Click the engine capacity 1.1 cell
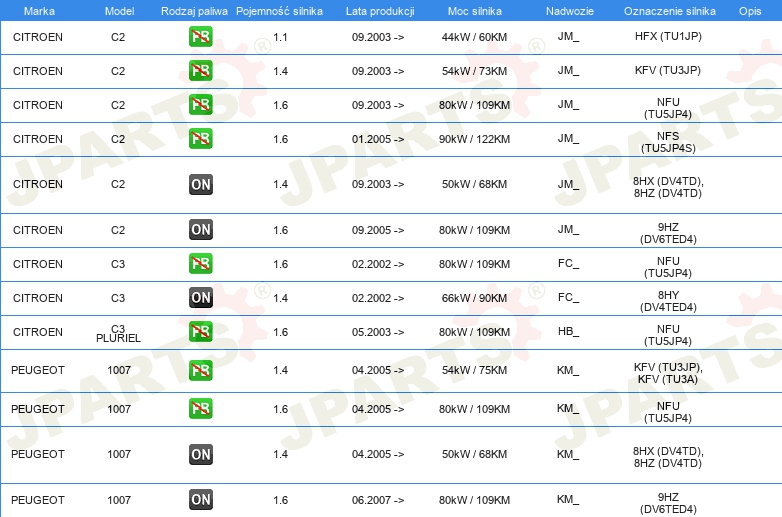The height and width of the screenshot is (517, 782). pos(280,37)
